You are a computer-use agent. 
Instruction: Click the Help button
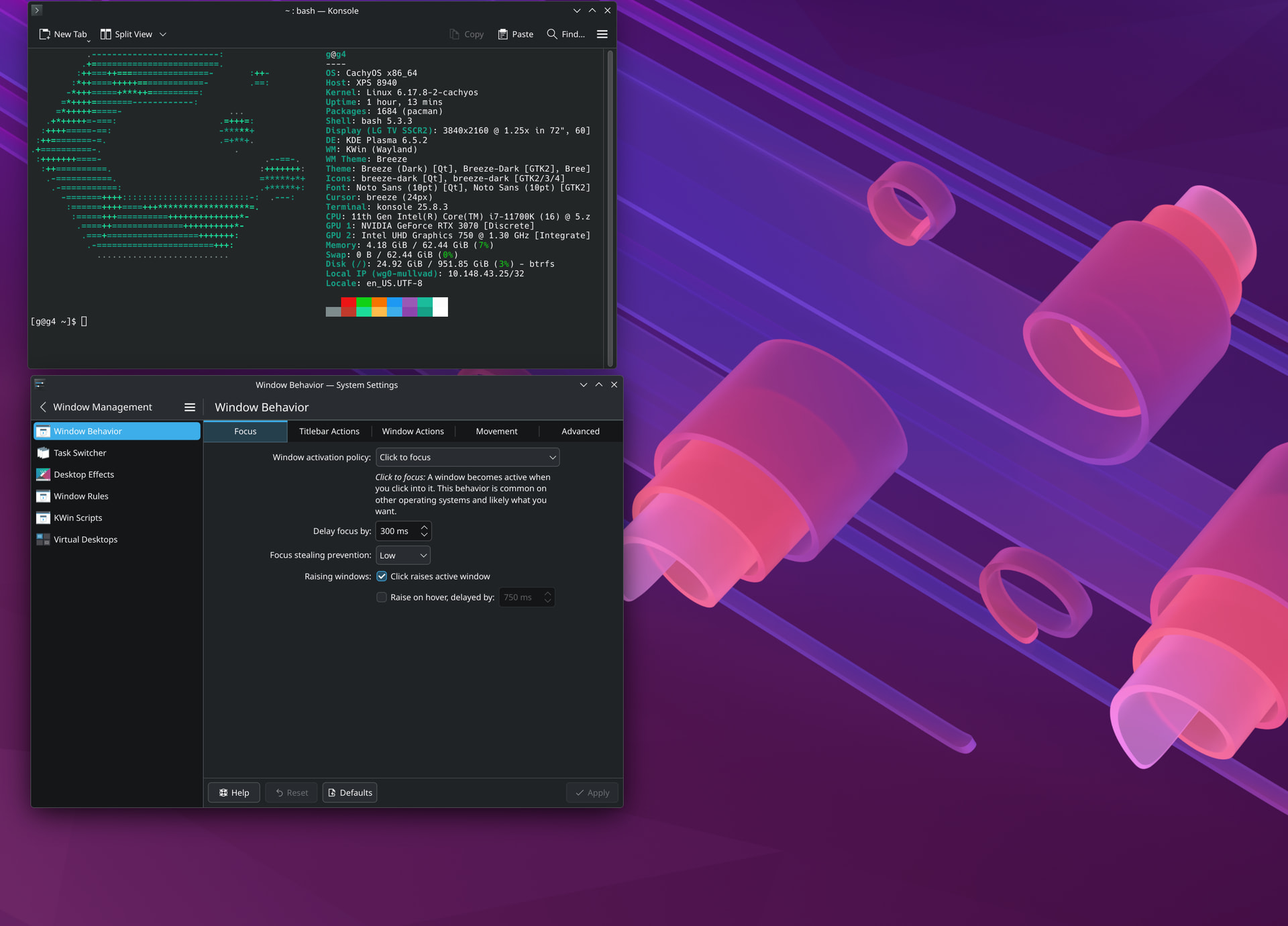pos(233,792)
